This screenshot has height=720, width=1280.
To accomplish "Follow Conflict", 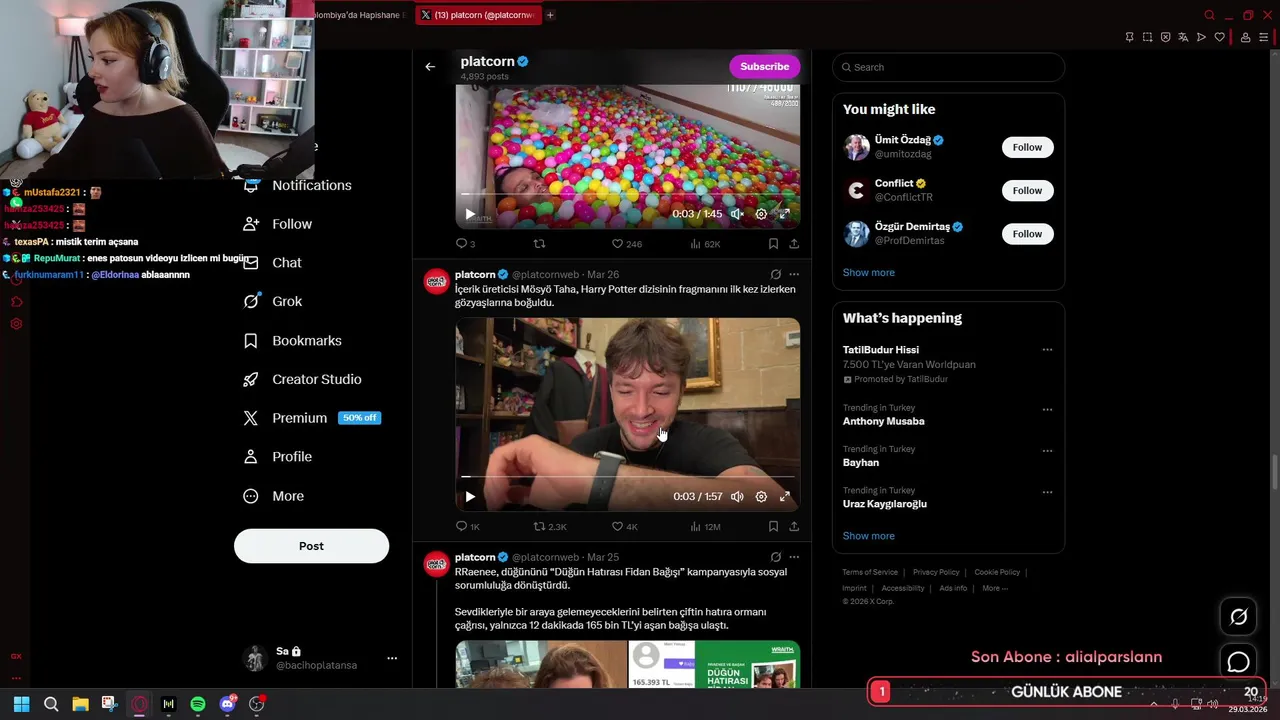I will 1027,190.
